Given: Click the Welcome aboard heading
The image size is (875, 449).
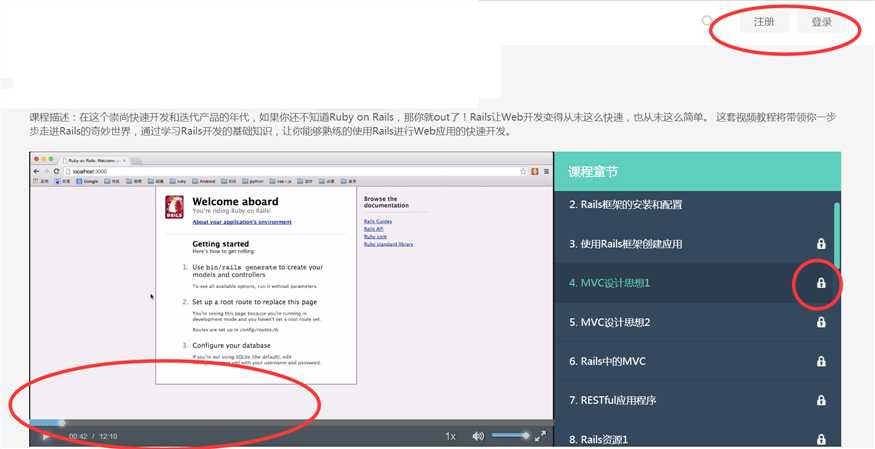Looking at the screenshot, I should click(235, 201).
